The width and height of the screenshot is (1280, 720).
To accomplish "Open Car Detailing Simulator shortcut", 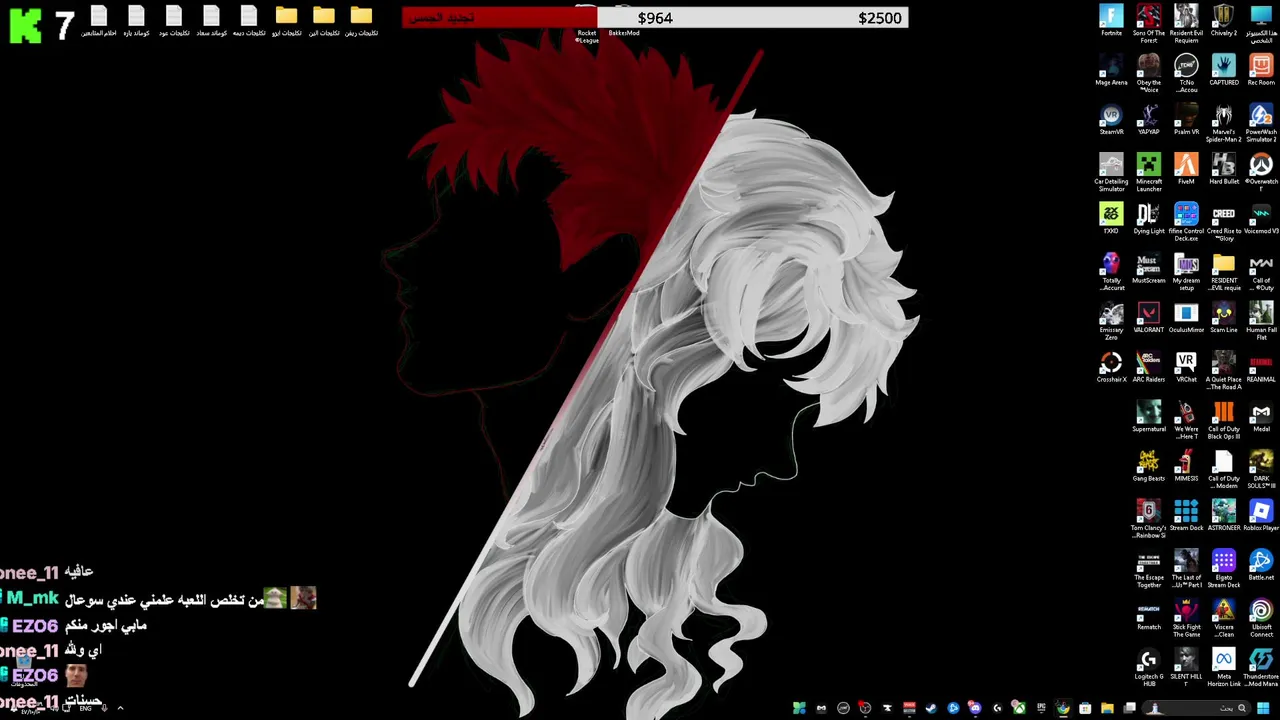I will coord(1111,172).
